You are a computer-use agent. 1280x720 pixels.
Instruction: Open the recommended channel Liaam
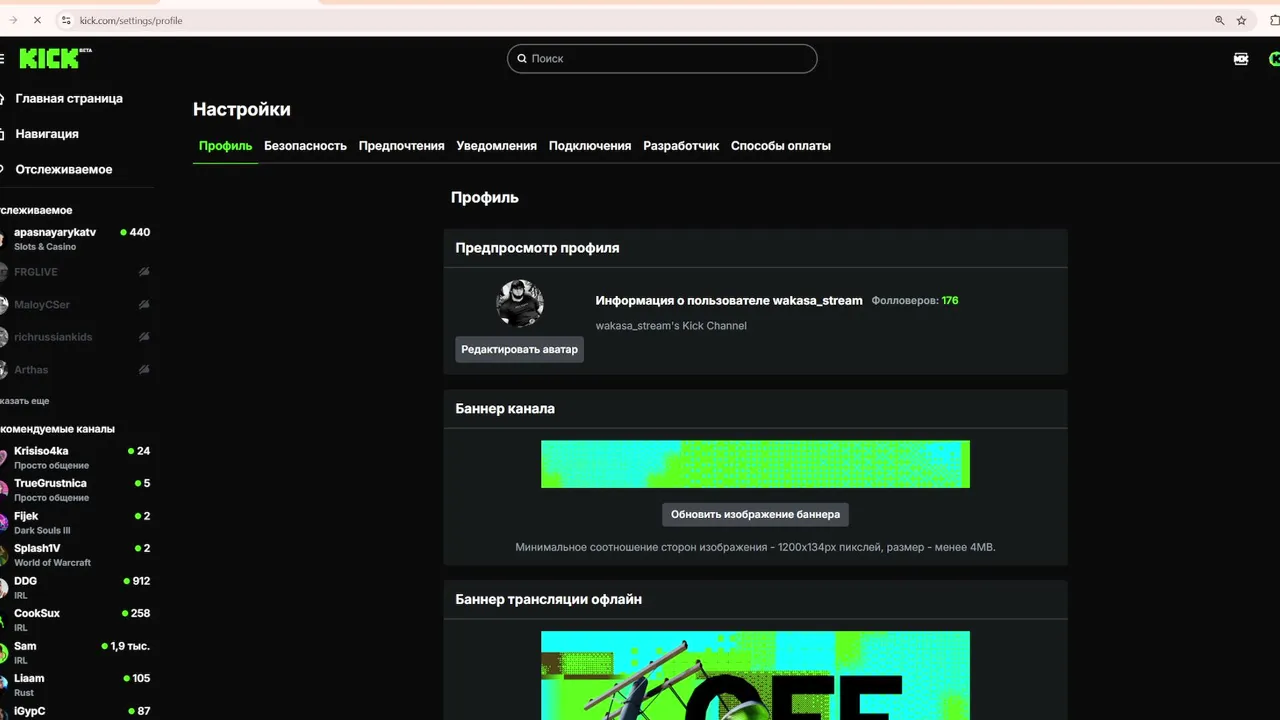[76, 685]
